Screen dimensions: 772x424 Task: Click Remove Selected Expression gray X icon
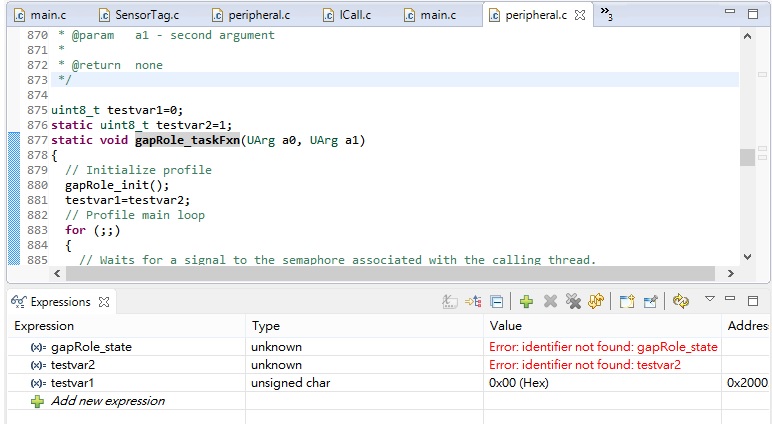point(550,301)
